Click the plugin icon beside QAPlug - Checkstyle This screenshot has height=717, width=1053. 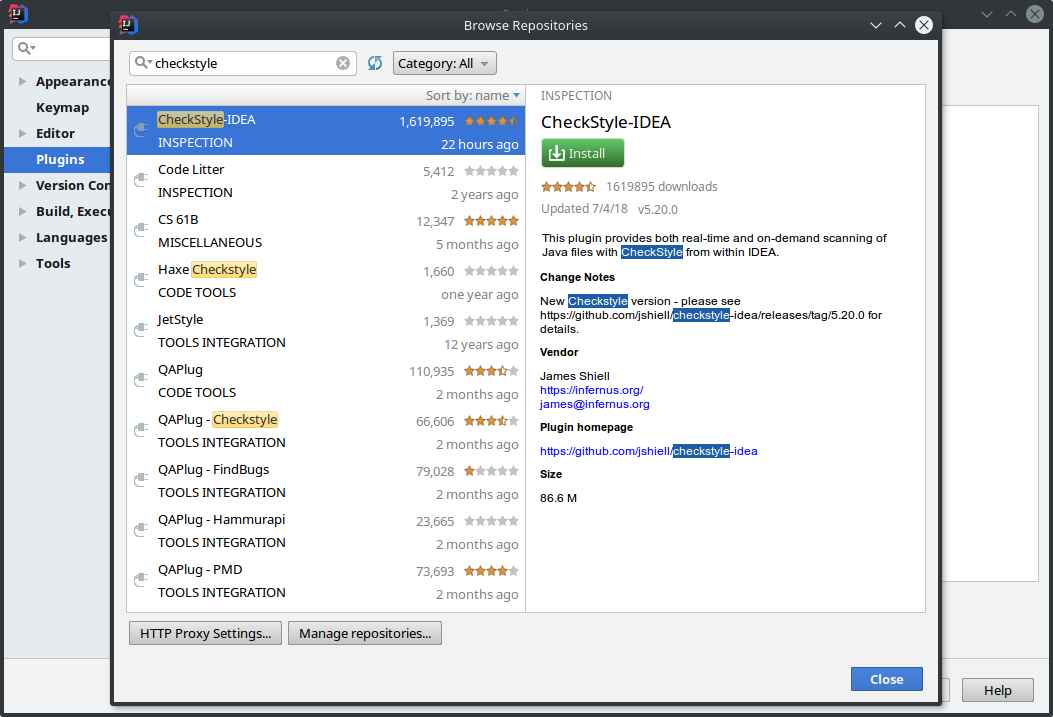tap(141, 430)
